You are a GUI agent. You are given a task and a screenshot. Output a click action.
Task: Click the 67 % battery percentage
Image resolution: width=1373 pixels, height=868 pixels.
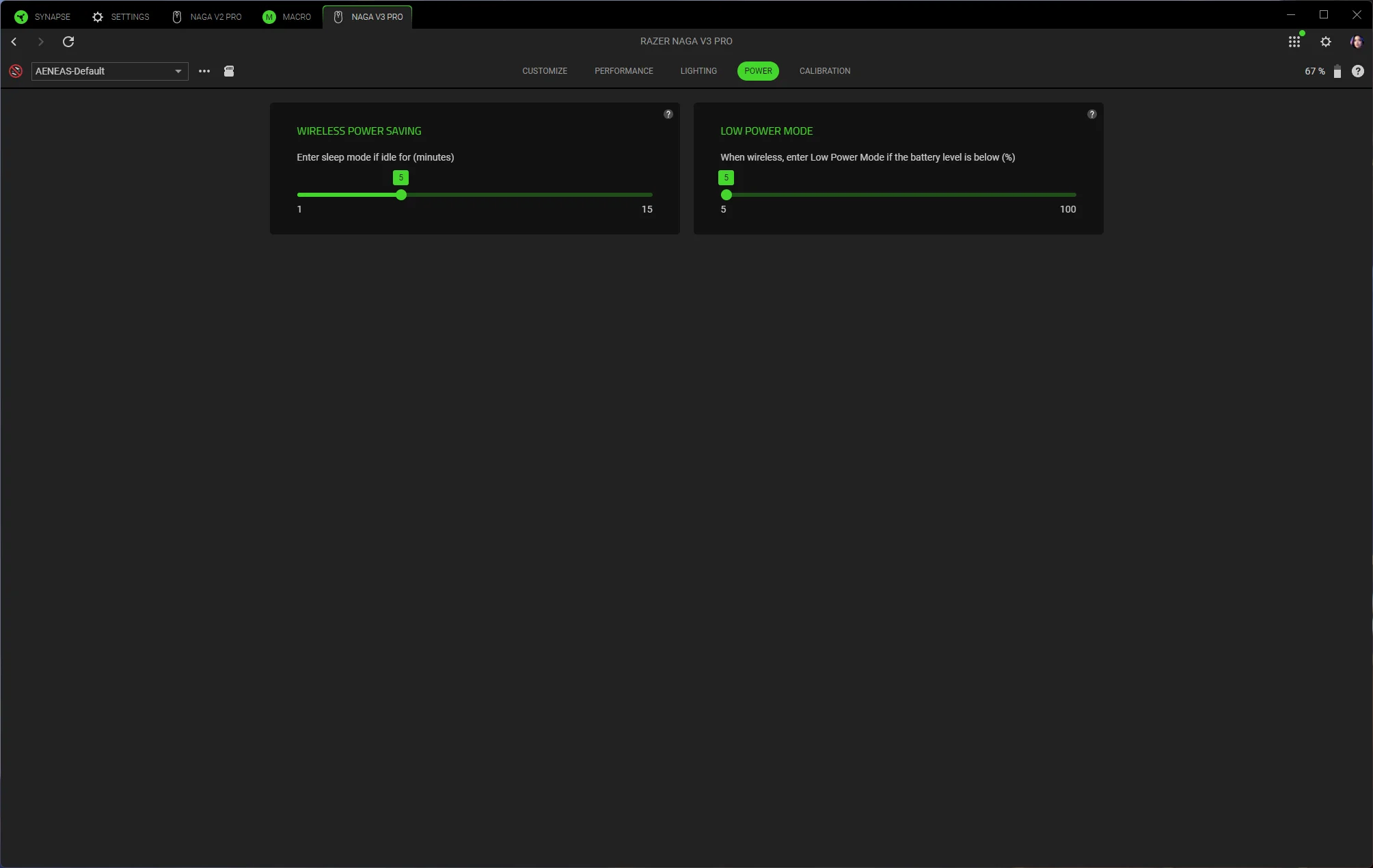tap(1315, 71)
